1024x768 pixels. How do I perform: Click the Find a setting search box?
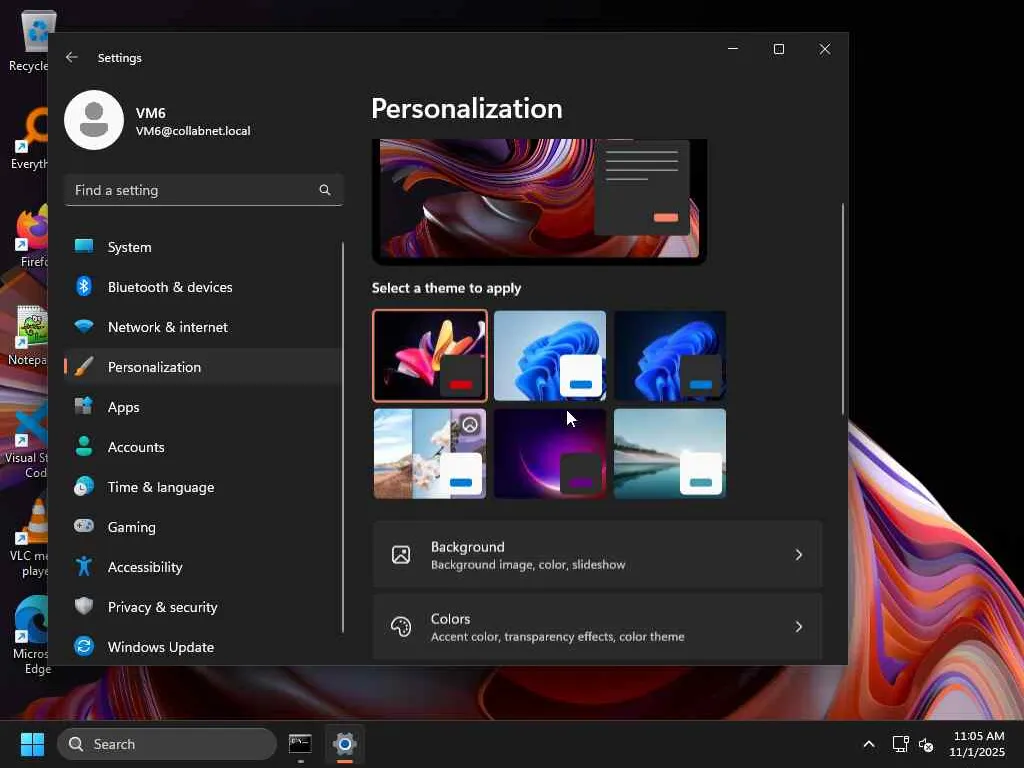[x=190, y=190]
